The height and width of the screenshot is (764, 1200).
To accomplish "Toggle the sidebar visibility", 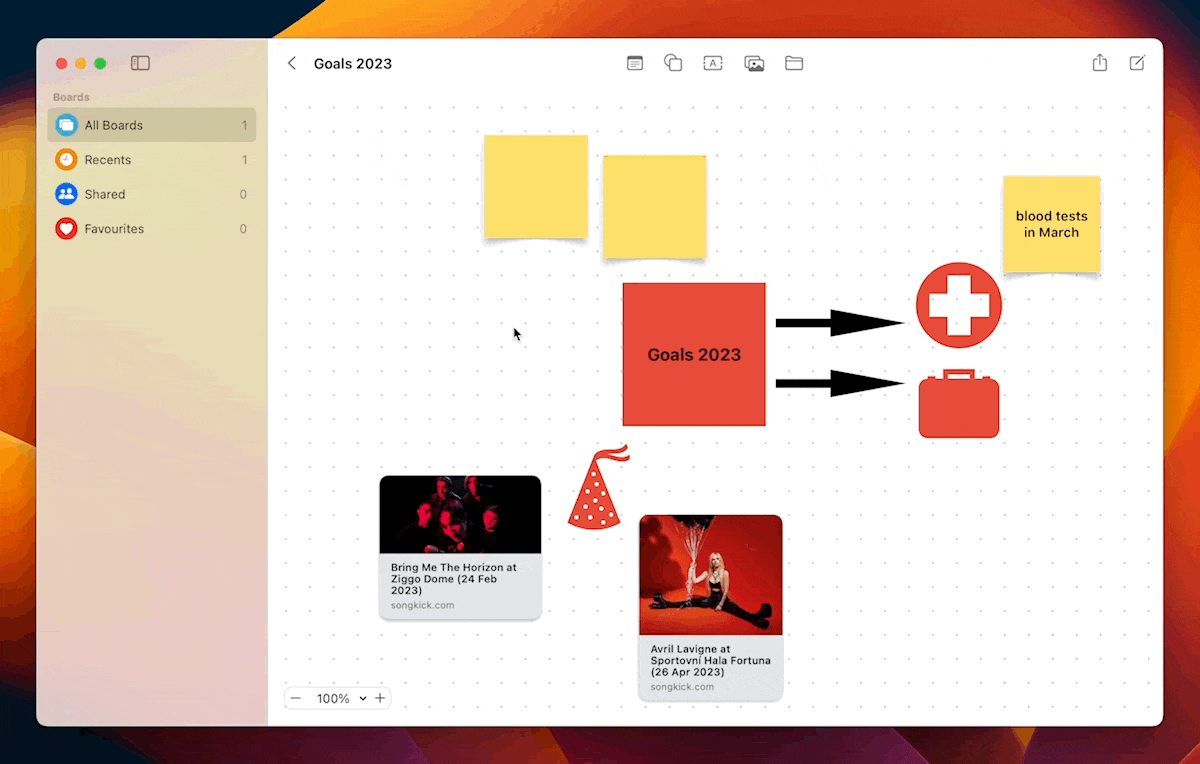I will (141, 63).
